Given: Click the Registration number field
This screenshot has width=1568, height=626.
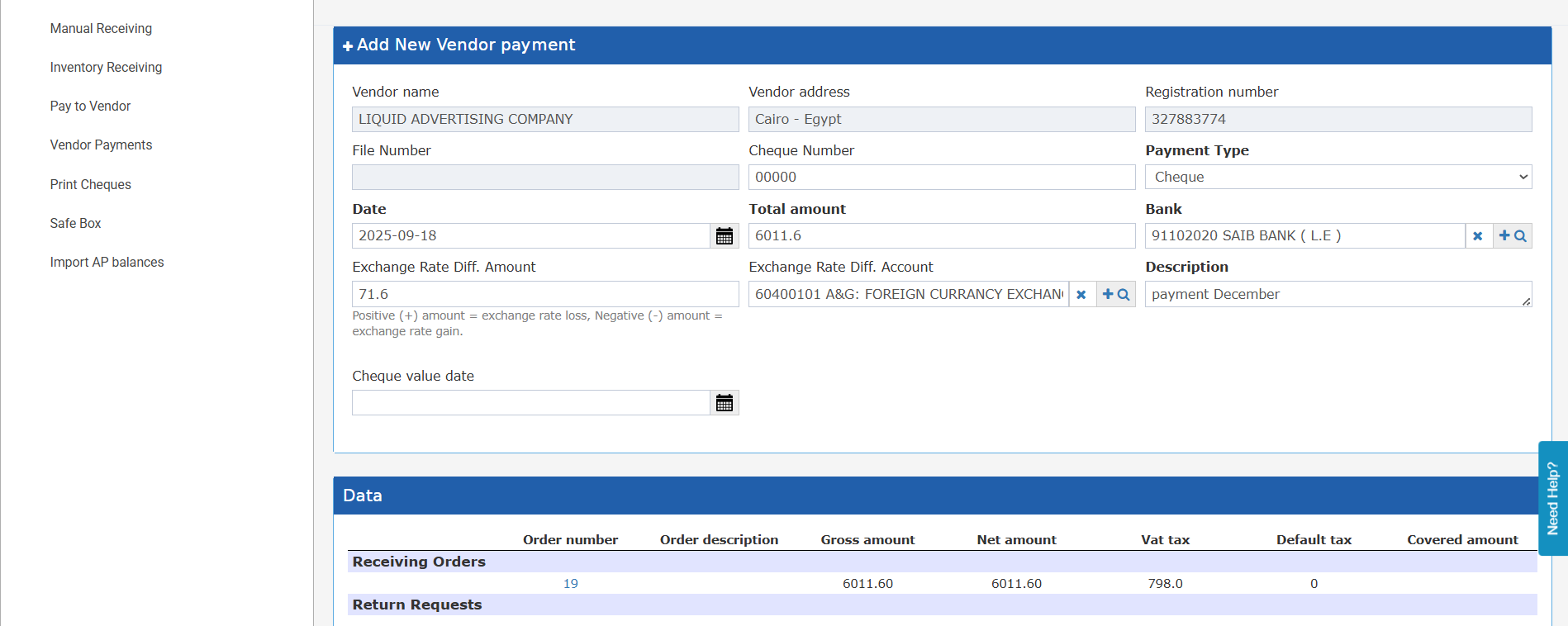Looking at the screenshot, I should [1338, 119].
